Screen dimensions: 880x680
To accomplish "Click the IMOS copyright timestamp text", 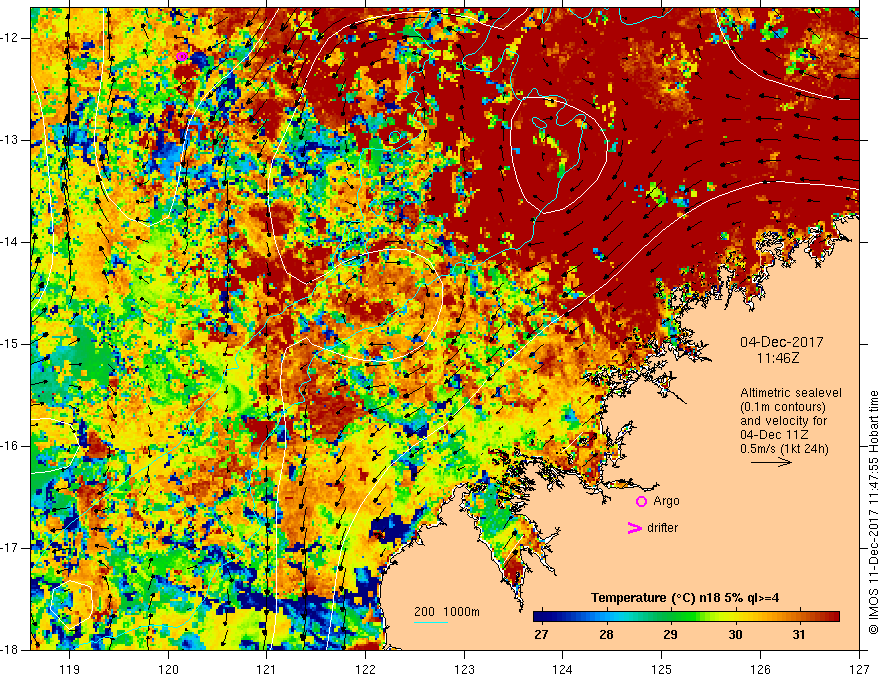I will pyautogui.click(x=873, y=513).
